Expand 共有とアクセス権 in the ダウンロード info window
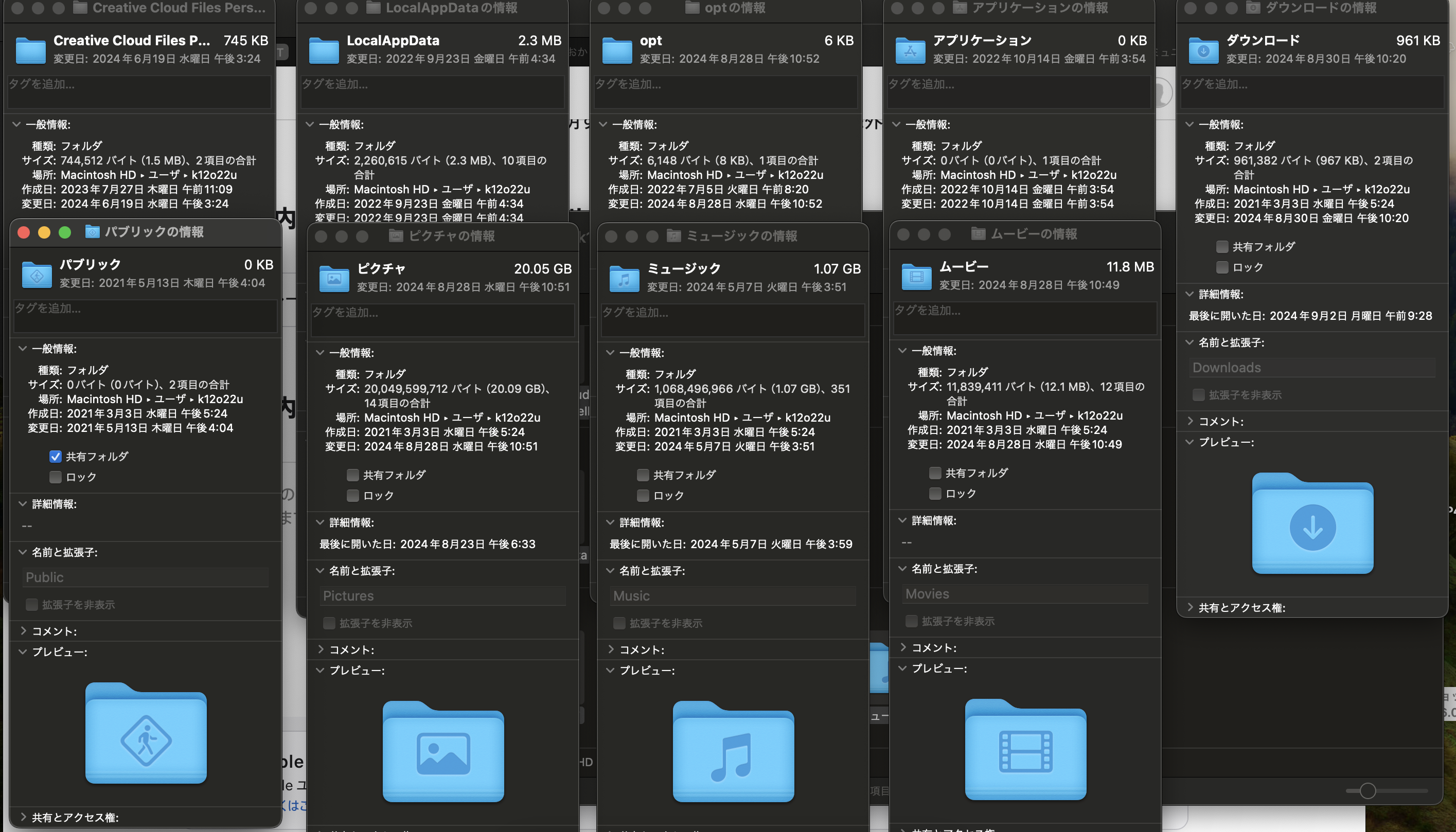This screenshot has height=832, width=1456. coord(1190,607)
